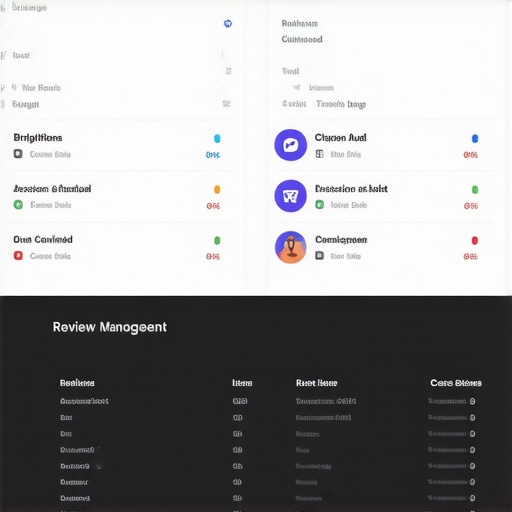Click the red status dot in Camiegroan row
The width and height of the screenshot is (512, 512).
pyautogui.click(x=475, y=240)
